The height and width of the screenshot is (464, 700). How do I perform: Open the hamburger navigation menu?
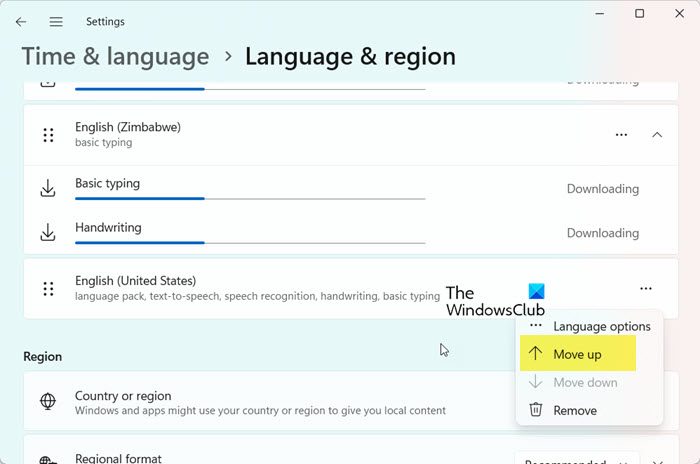tap(56, 21)
